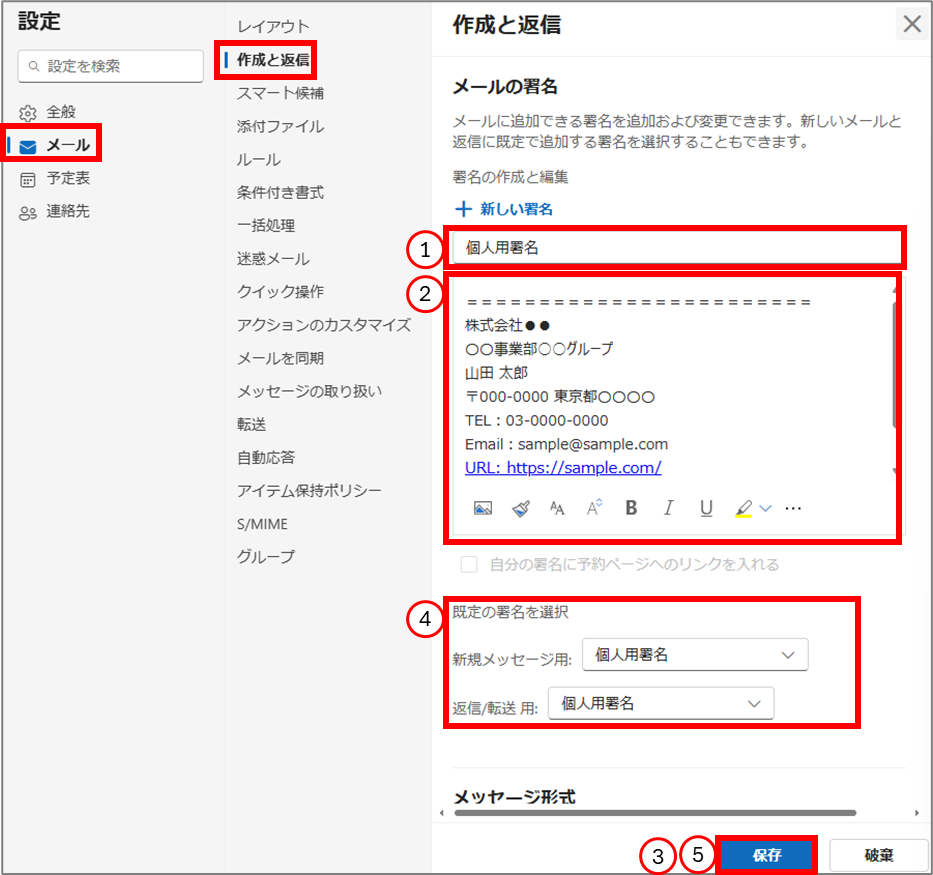The width and height of the screenshot is (933, 875).
Task: Apply italic formatting
Action: point(668,508)
